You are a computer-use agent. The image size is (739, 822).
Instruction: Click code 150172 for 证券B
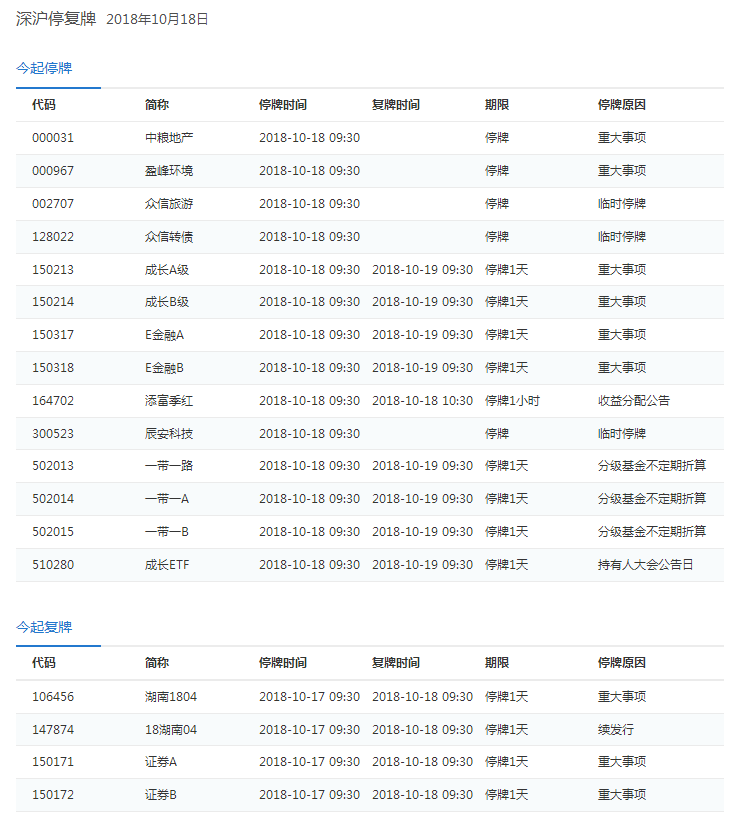click(53, 795)
